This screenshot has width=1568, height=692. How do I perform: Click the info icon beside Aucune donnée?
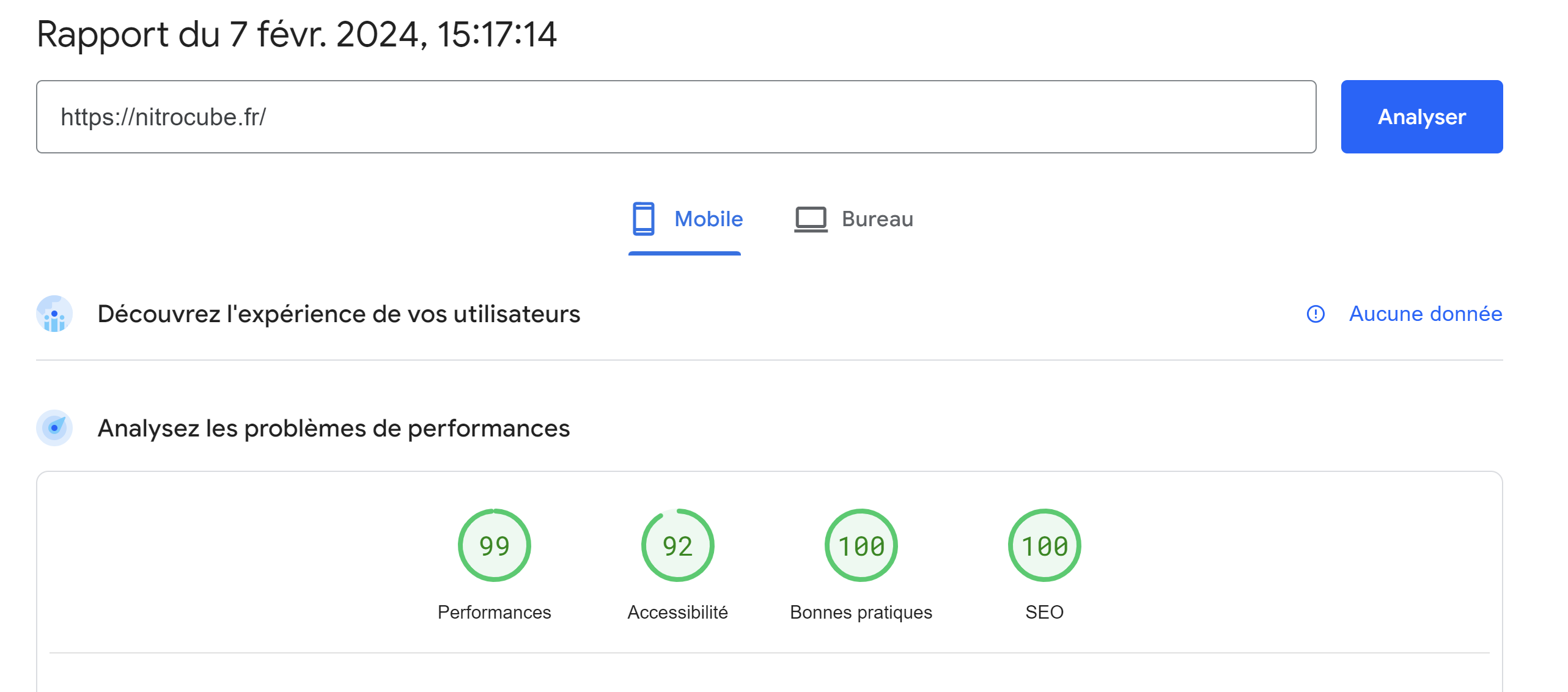tap(1316, 314)
